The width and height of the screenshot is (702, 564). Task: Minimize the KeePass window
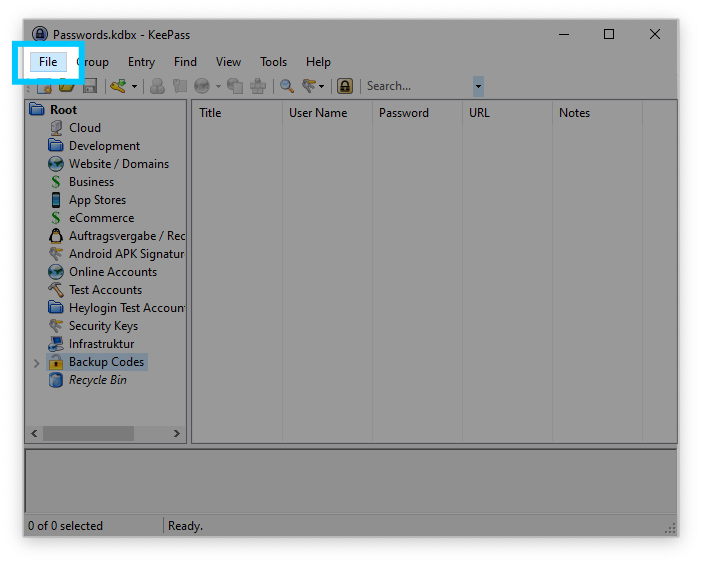[564, 34]
